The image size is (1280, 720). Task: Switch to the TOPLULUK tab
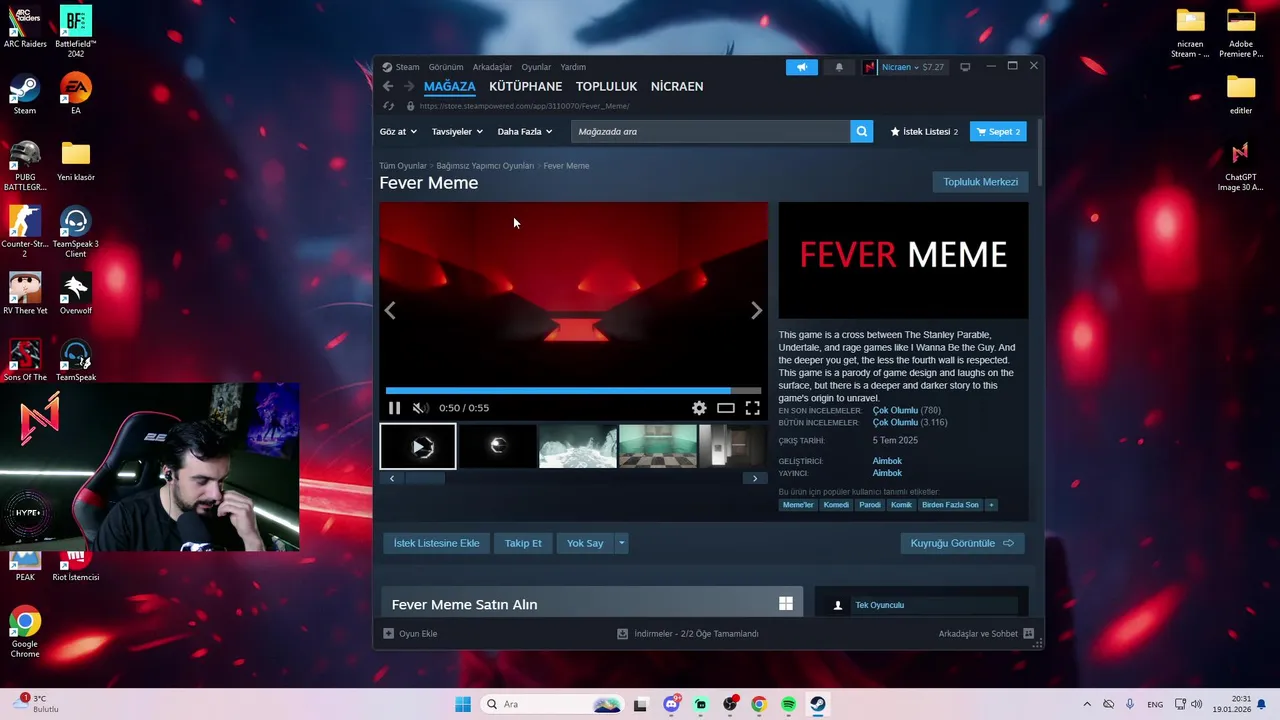coord(606,86)
